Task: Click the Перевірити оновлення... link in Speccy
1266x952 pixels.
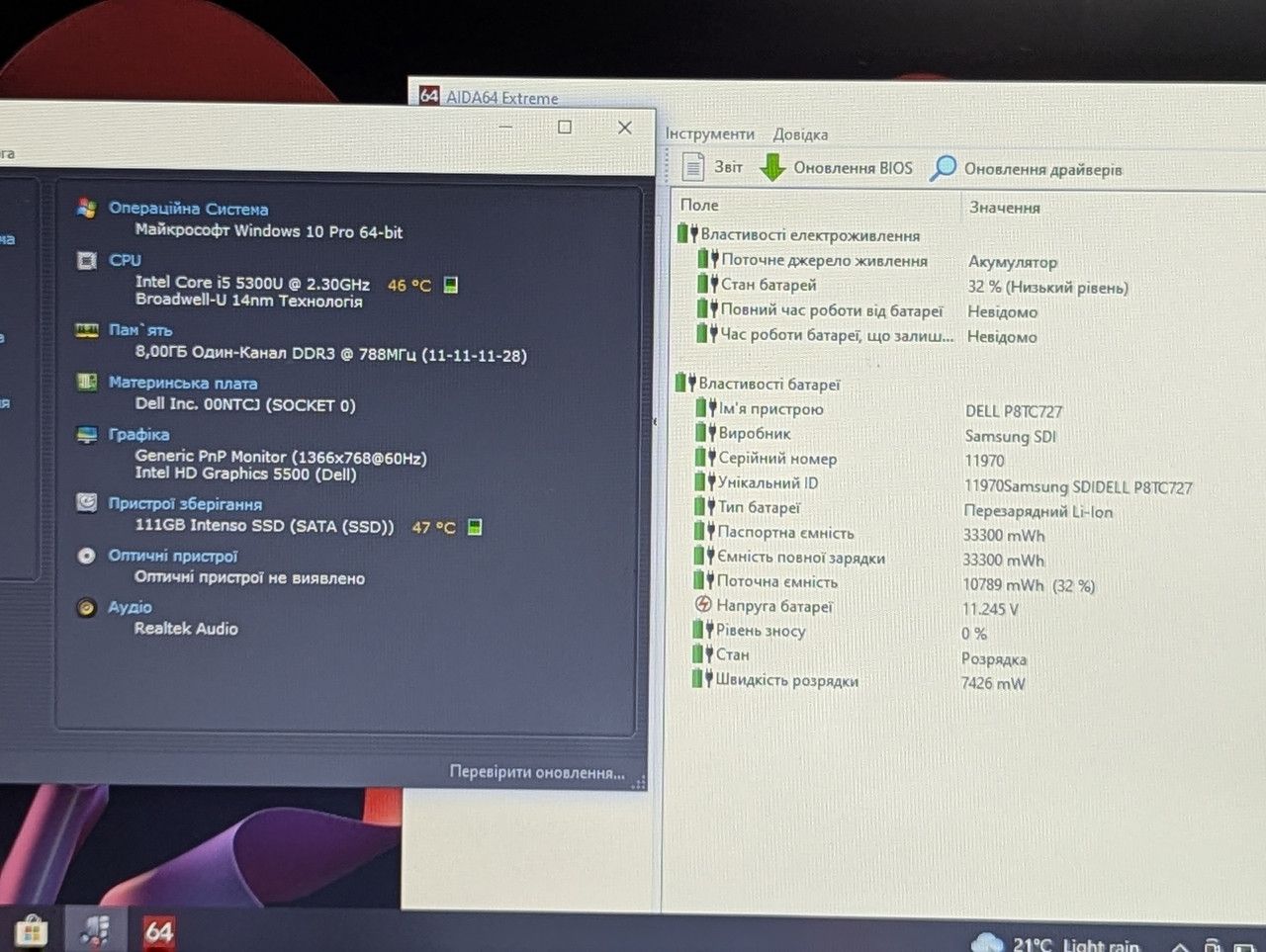Action: (537, 772)
